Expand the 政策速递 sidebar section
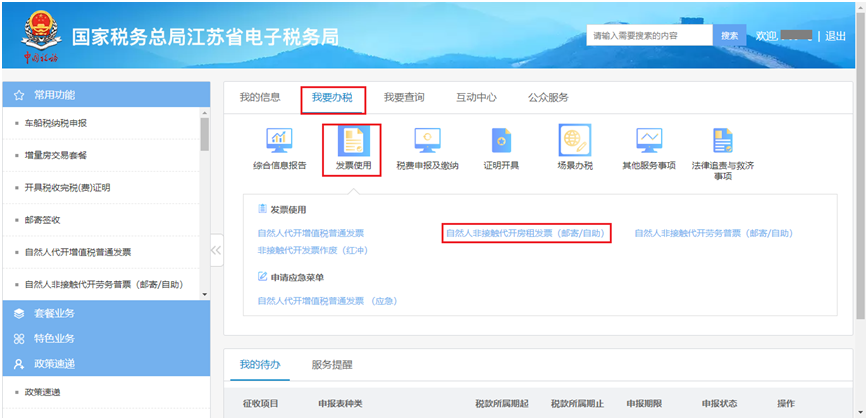868x420 pixels. click(x=106, y=364)
